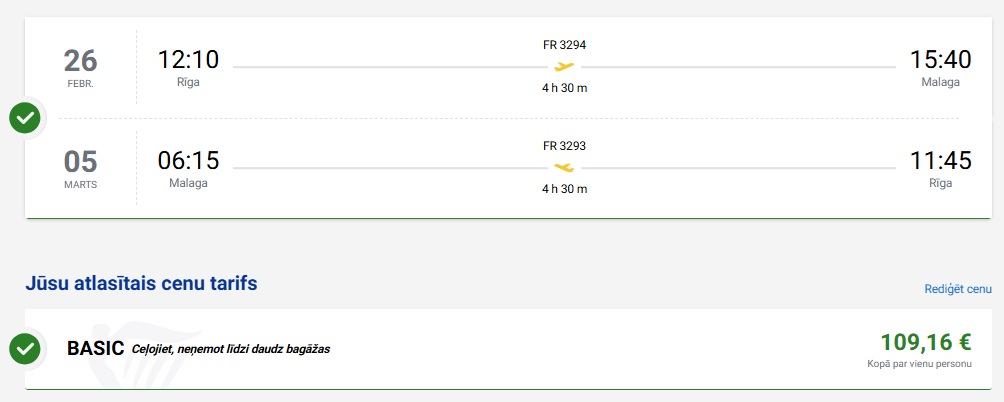The width and height of the screenshot is (1004, 402).
Task: Click the 26 Febr. departure date
Action: click(x=80, y=66)
